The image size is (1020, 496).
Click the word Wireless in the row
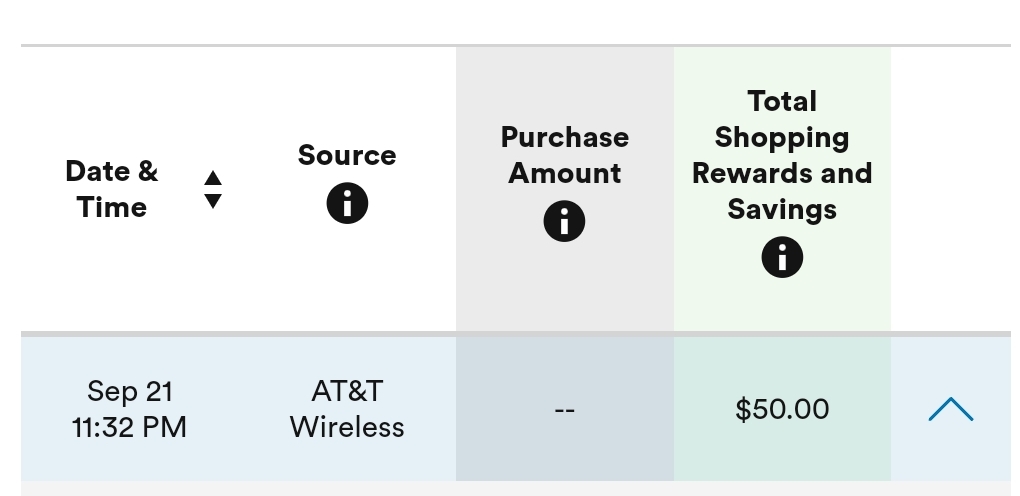point(347,428)
